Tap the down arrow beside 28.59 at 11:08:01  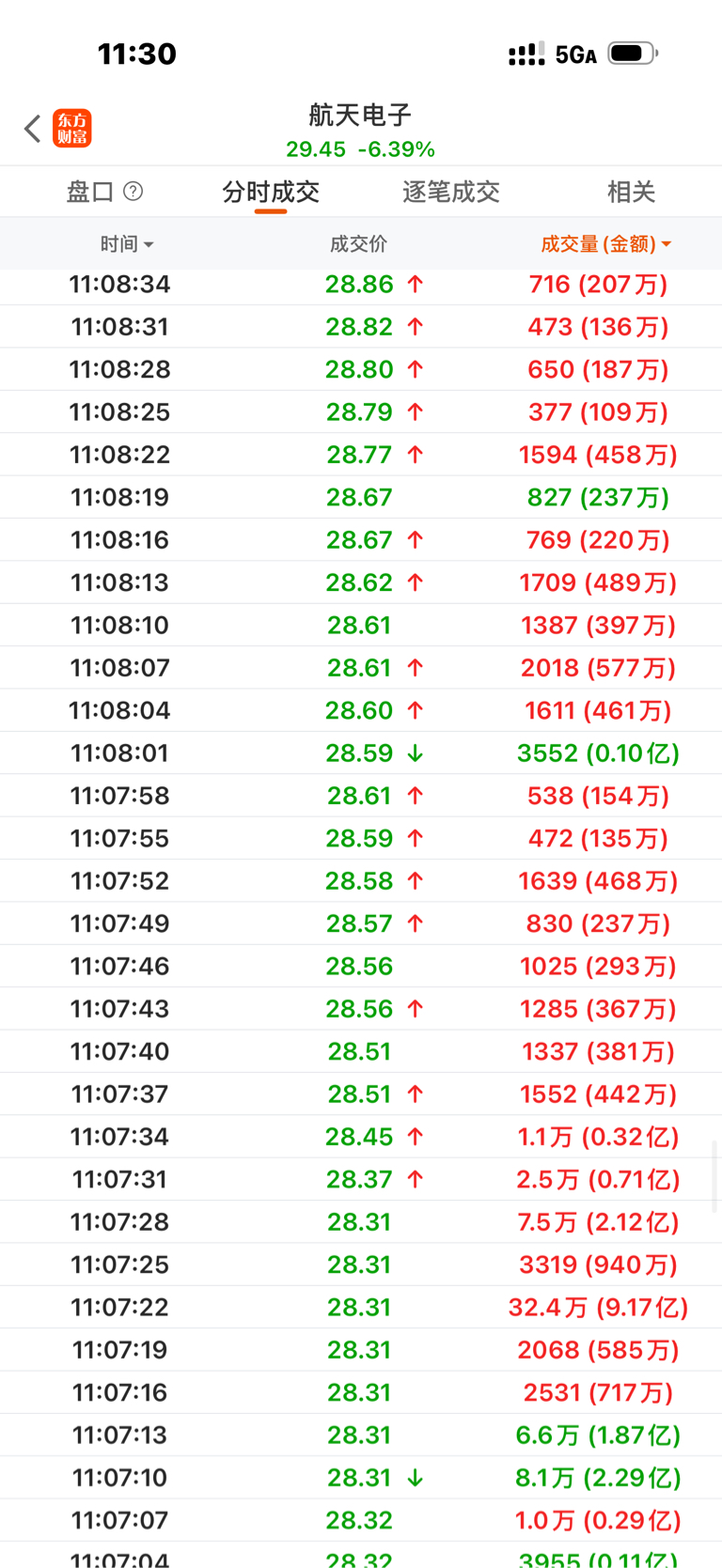coord(416,753)
